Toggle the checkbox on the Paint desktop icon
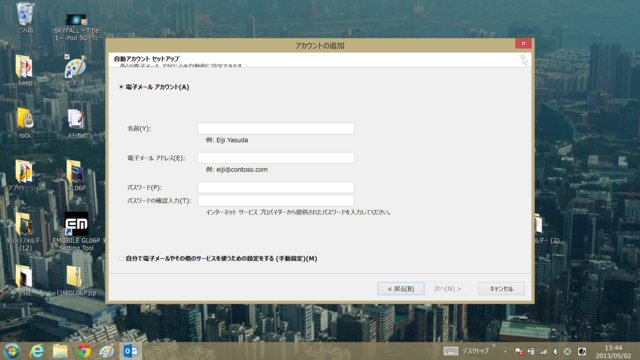 coord(67,57)
